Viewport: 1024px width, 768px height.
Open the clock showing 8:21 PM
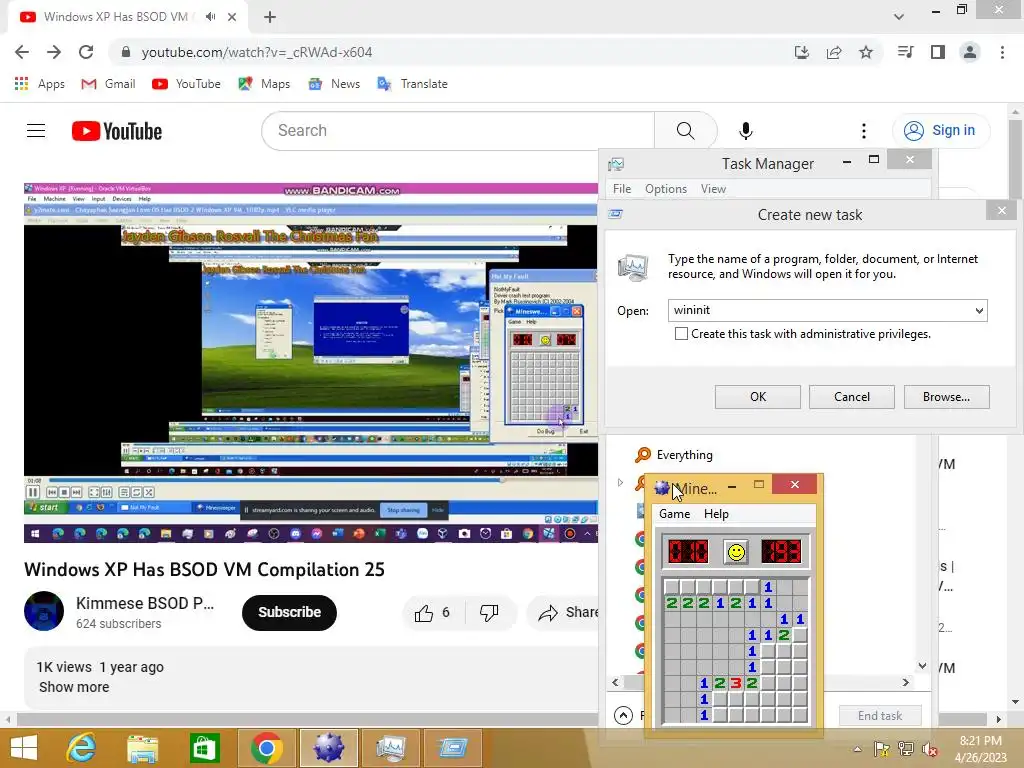(980, 749)
